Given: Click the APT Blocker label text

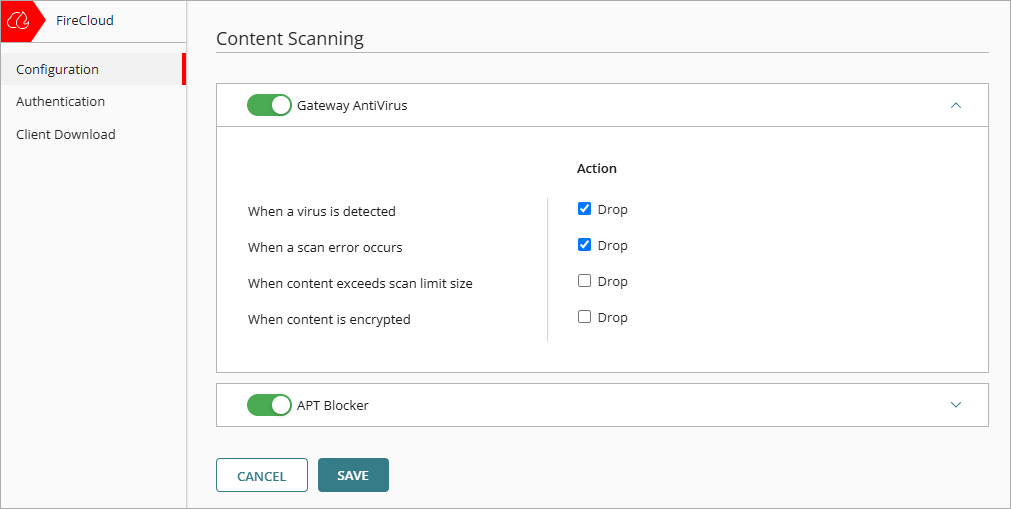Looking at the screenshot, I should [x=333, y=406].
